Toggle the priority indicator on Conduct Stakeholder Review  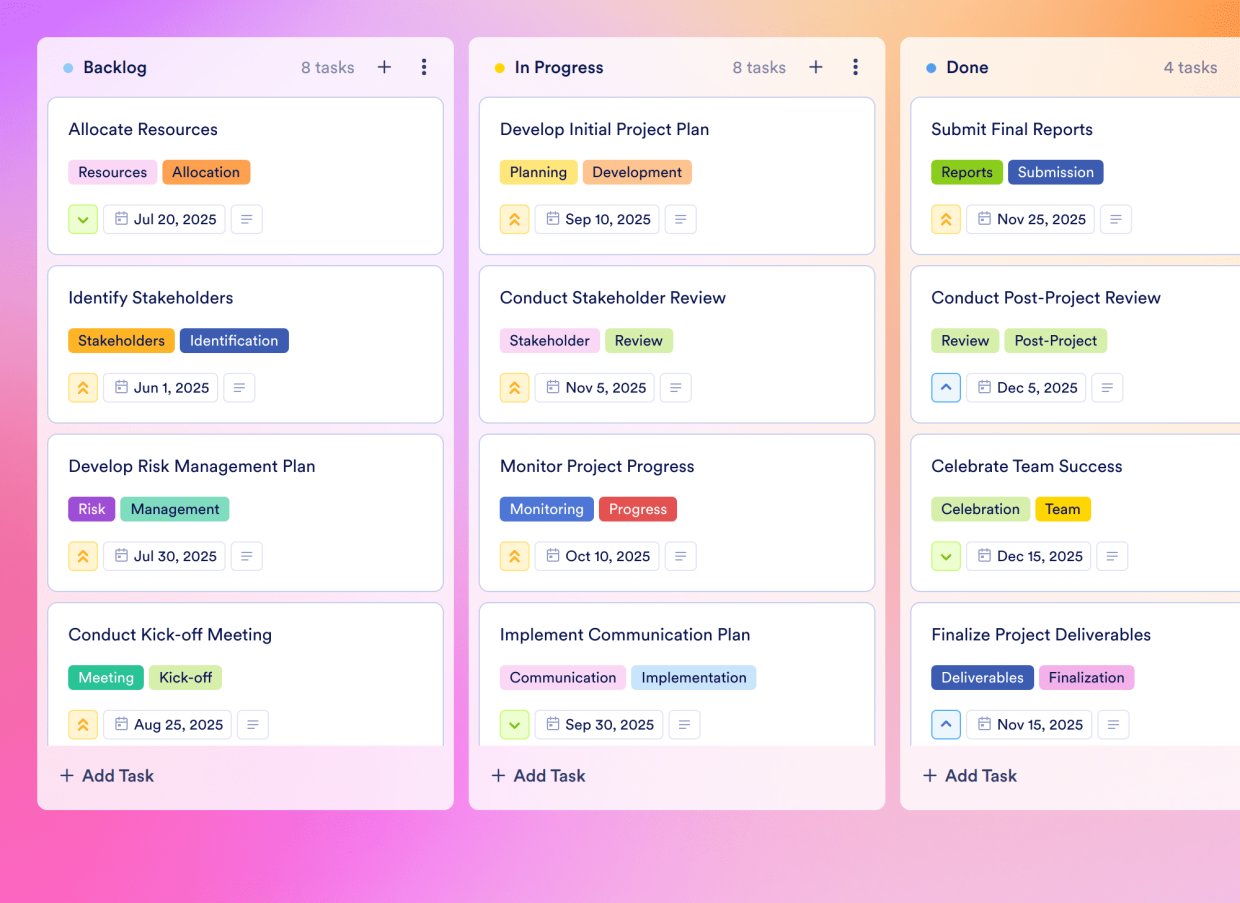tap(514, 387)
